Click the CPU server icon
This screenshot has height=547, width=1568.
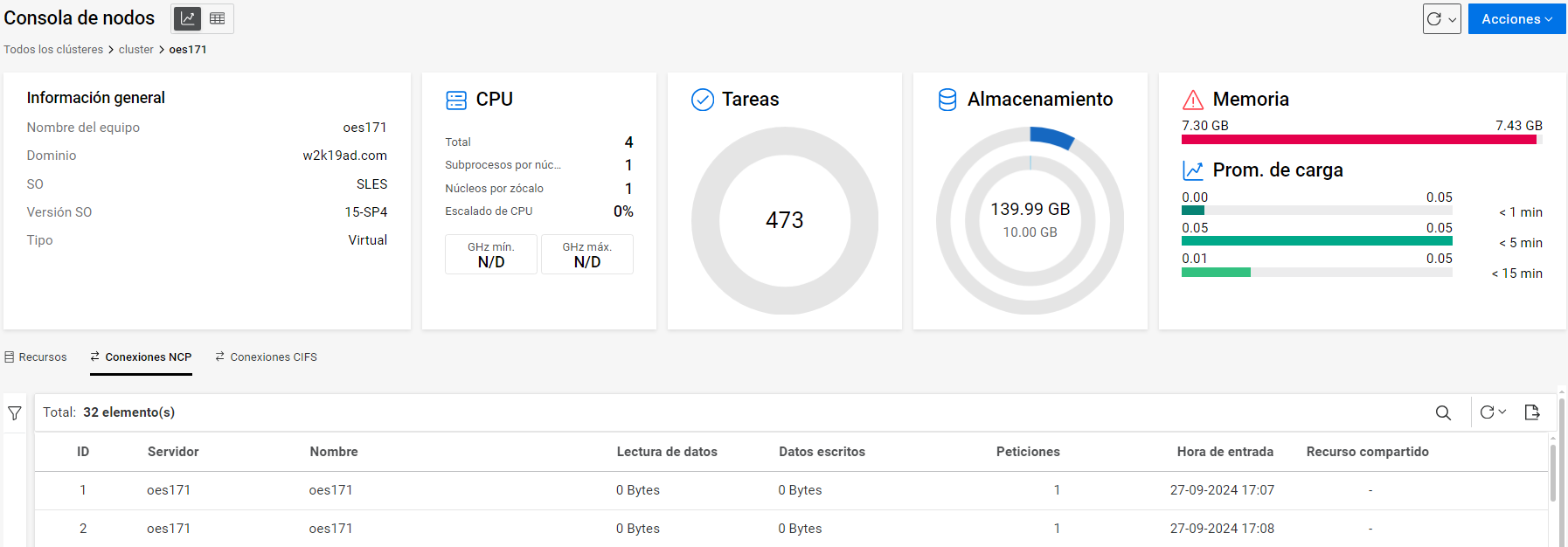[456, 100]
